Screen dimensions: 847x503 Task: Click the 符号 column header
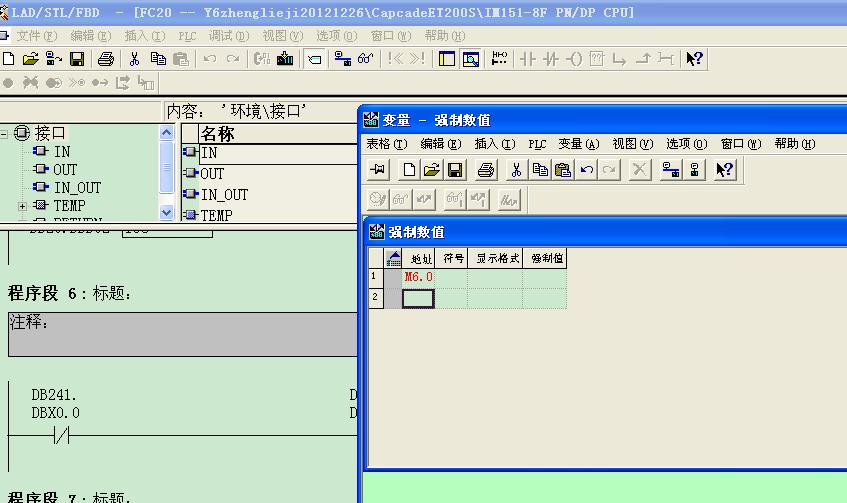click(452, 258)
